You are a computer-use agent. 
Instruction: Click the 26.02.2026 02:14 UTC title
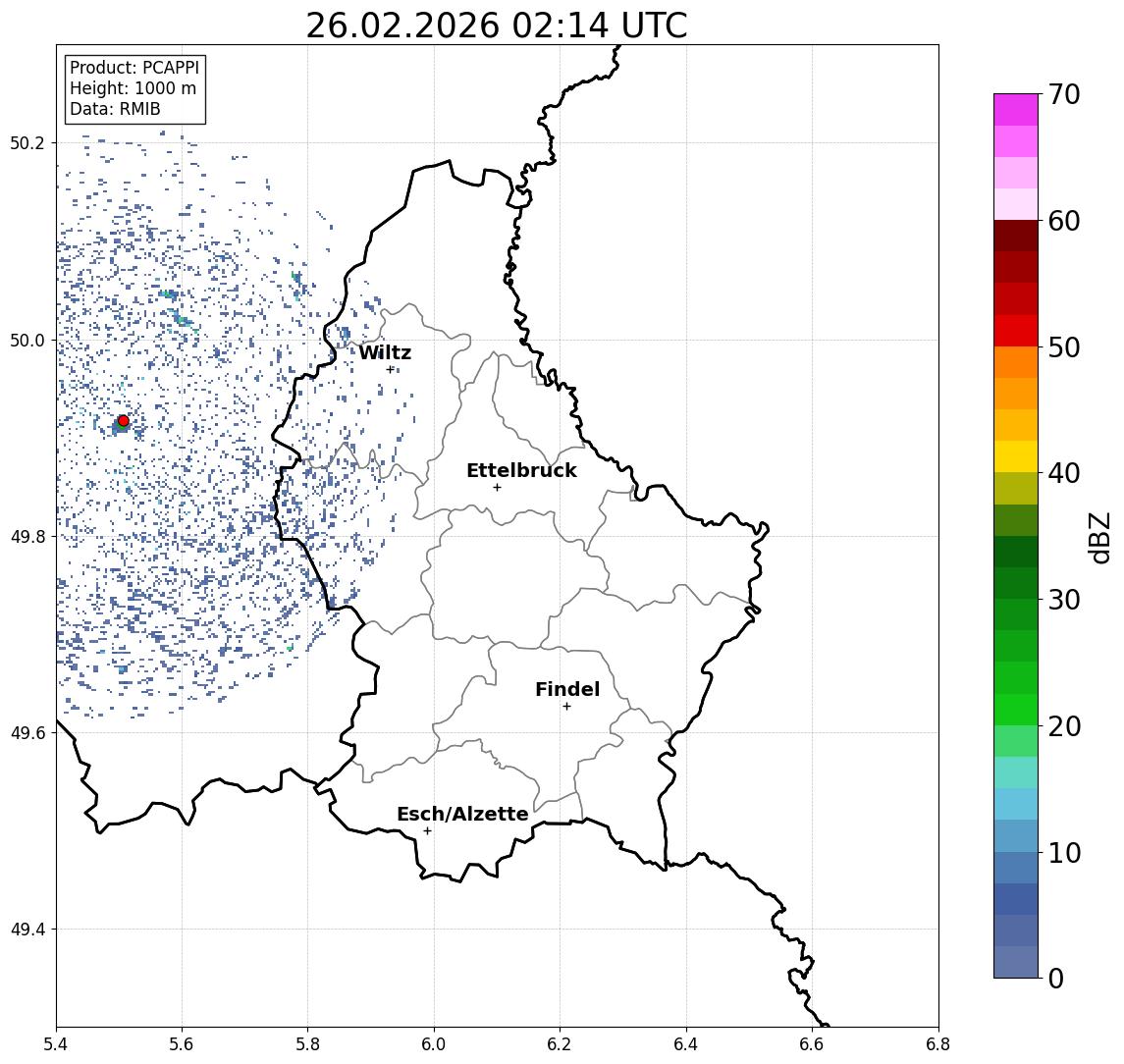coord(497,27)
